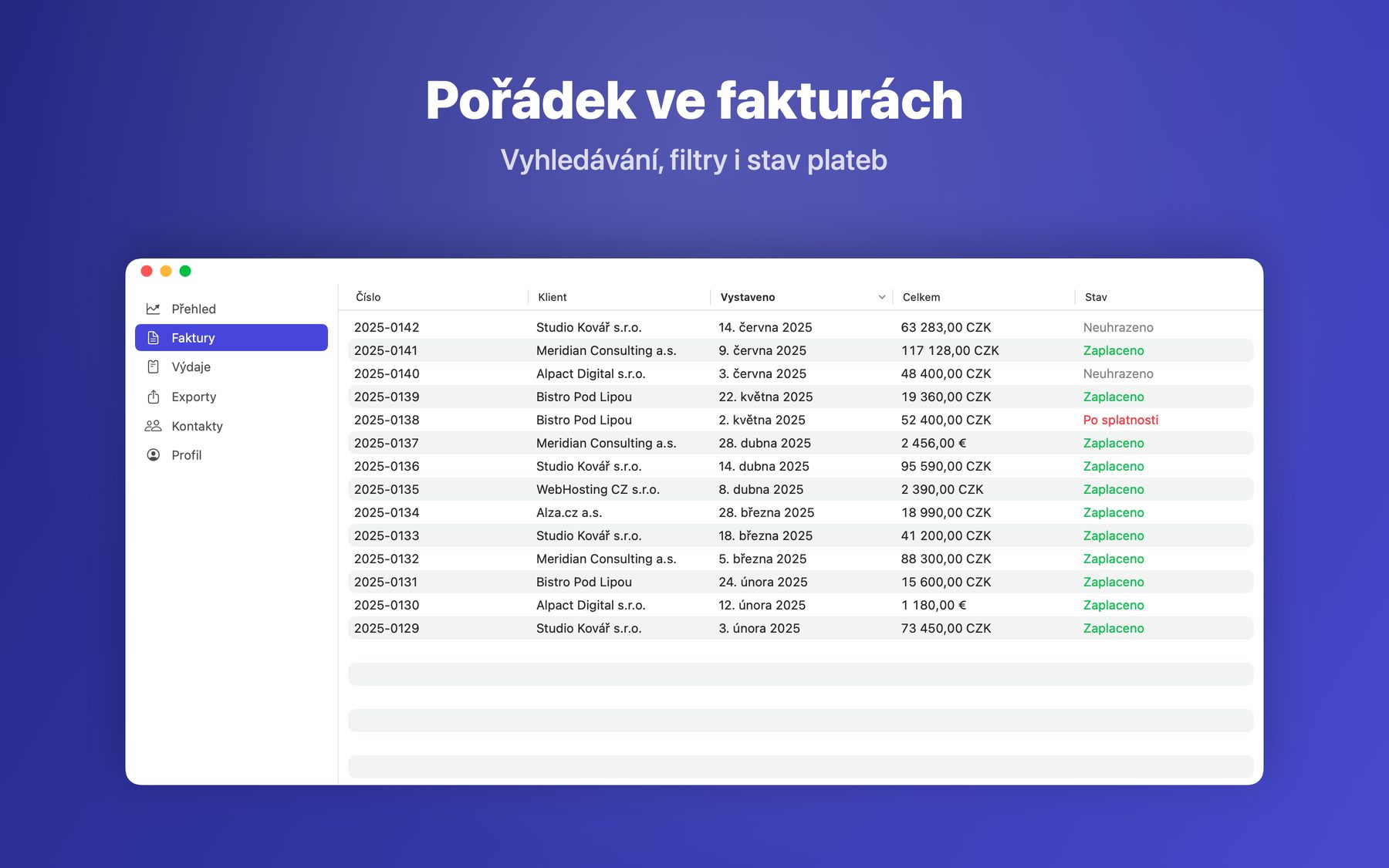This screenshot has height=868, width=1389.
Task: Click amount 95 590,00 CZK
Action: pos(946,466)
